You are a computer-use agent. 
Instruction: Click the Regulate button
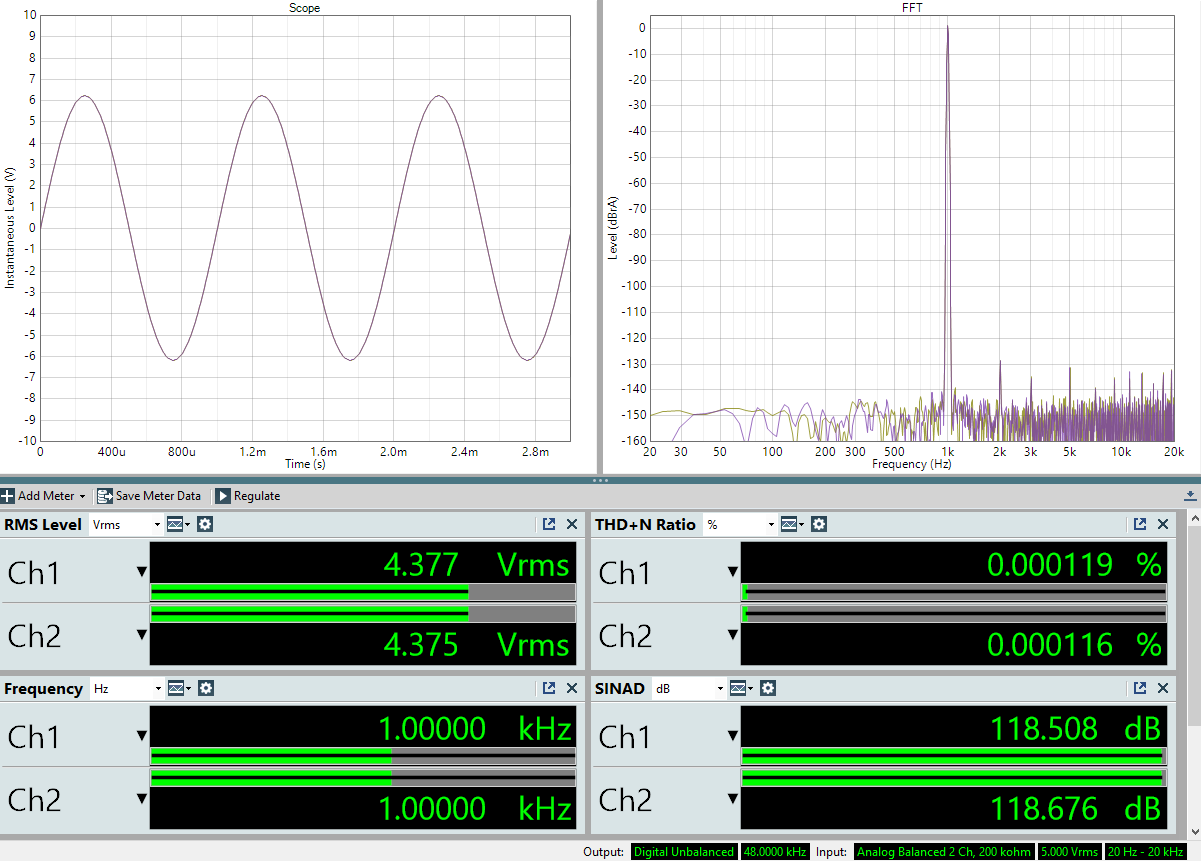[247, 496]
